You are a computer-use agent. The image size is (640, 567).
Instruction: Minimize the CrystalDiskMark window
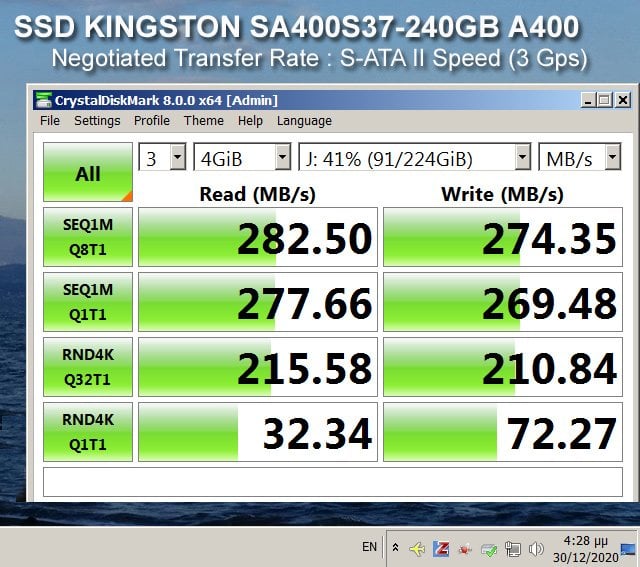click(x=588, y=100)
